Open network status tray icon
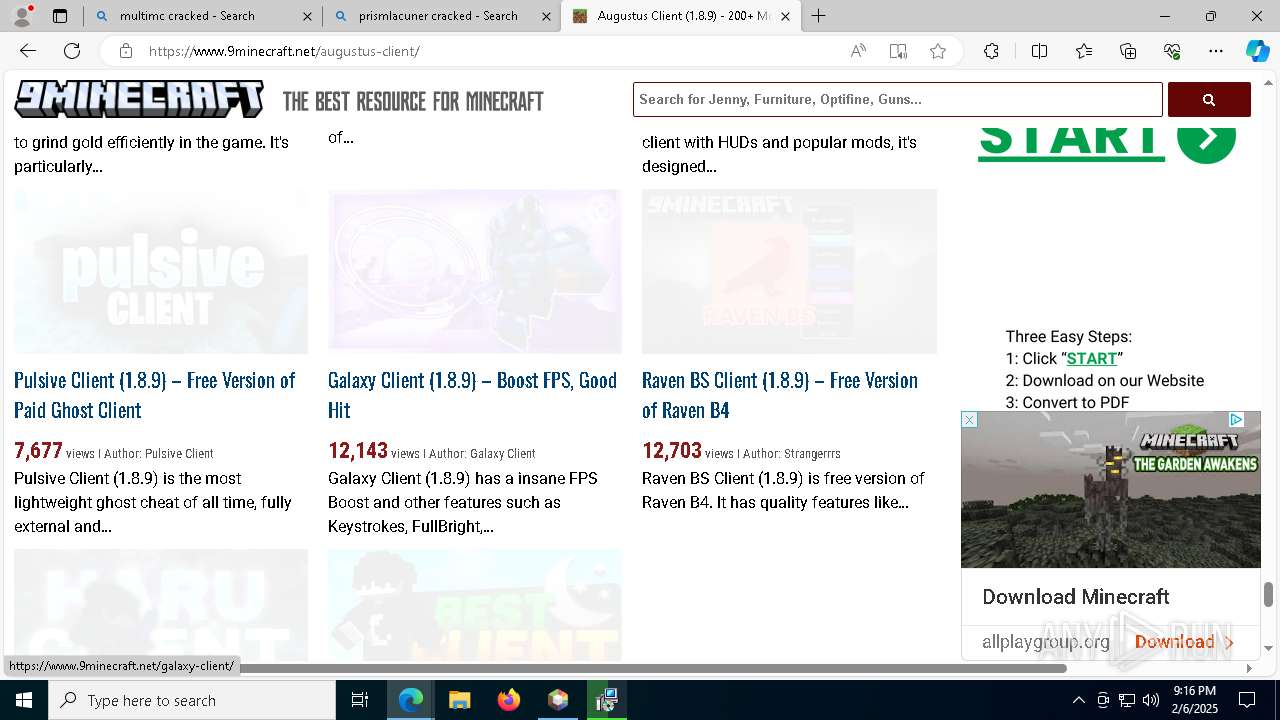This screenshot has height=720, width=1280. 1127,700
